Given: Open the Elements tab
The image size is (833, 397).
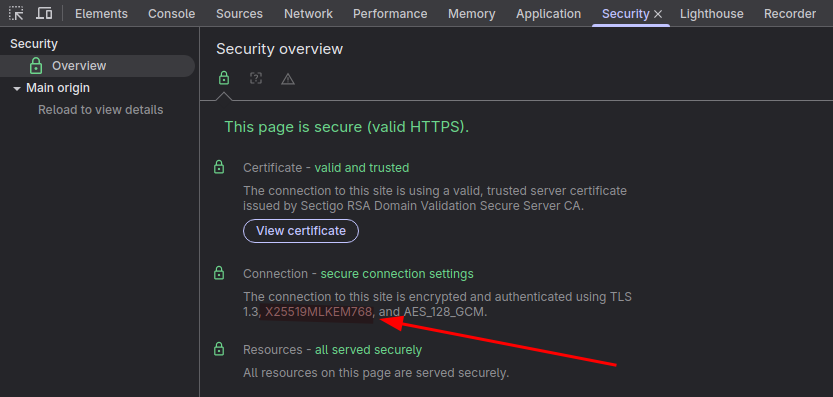Looking at the screenshot, I should click(x=101, y=14).
